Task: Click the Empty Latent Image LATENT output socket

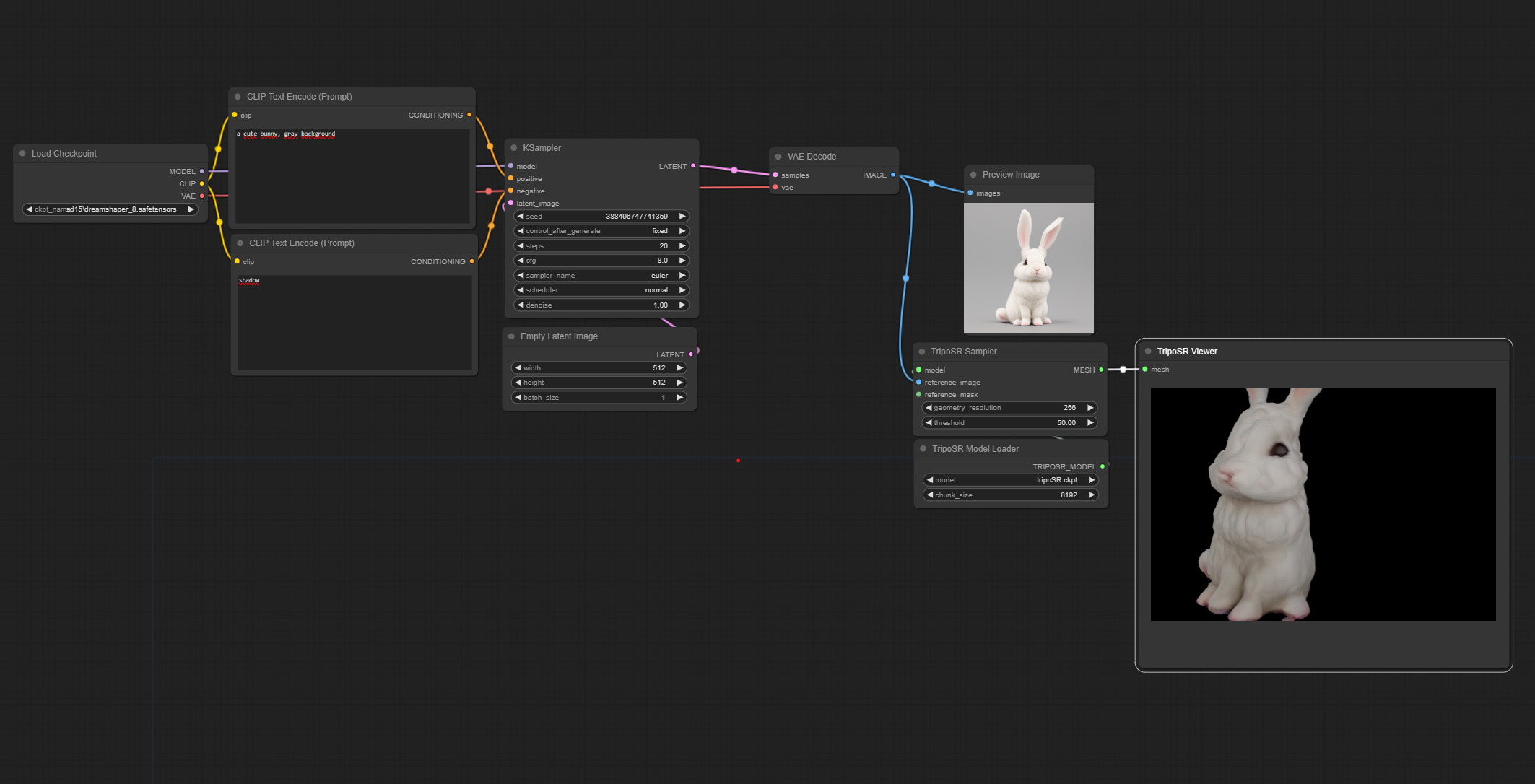Action: [x=691, y=354]
